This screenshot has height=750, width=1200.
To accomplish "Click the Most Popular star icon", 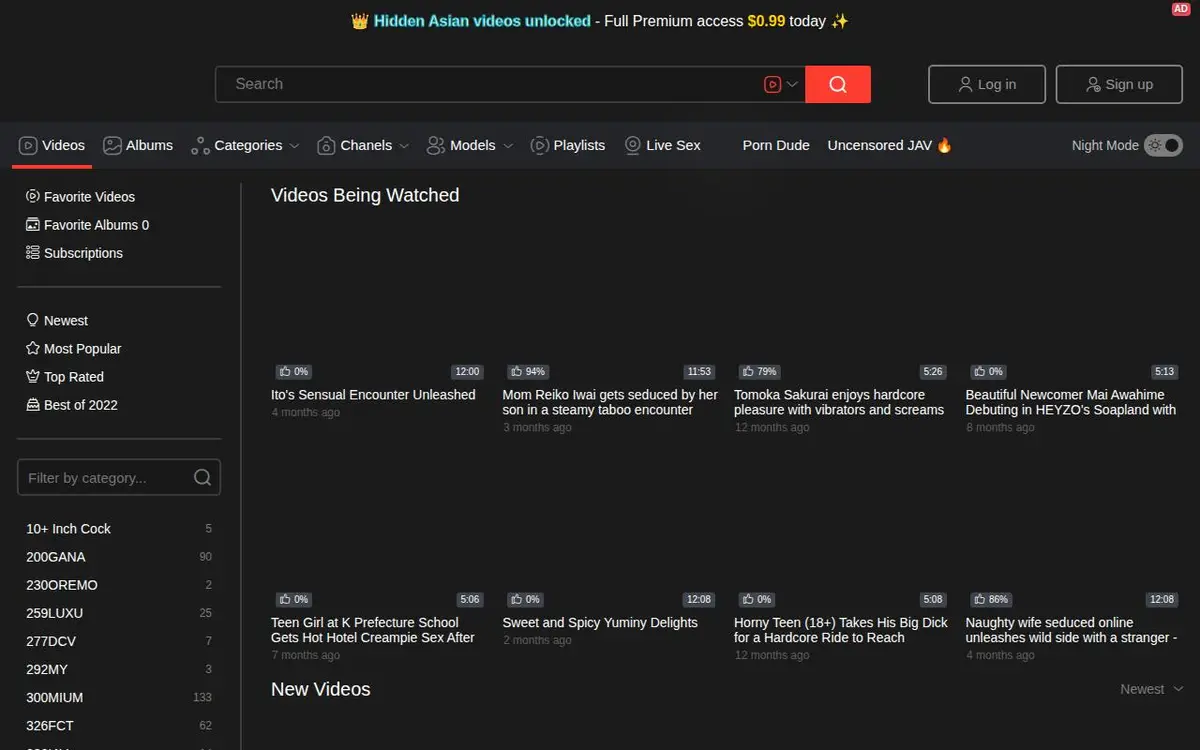I will coord(33,349).
